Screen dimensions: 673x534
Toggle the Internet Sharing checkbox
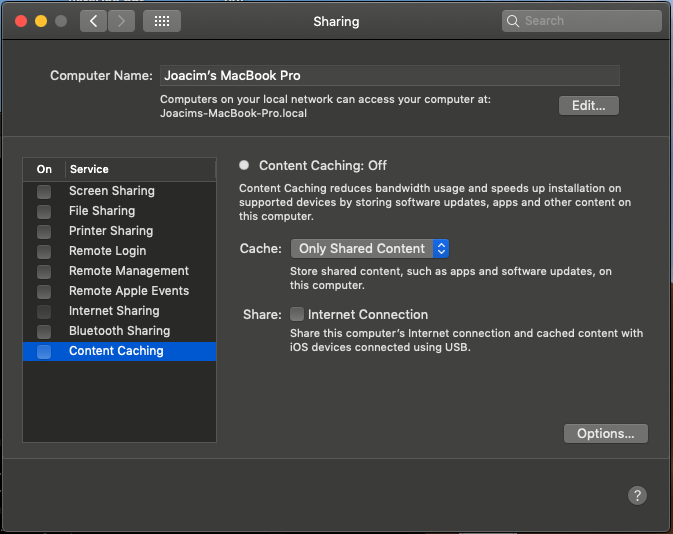pyautogui.click(x=44, y=311)
